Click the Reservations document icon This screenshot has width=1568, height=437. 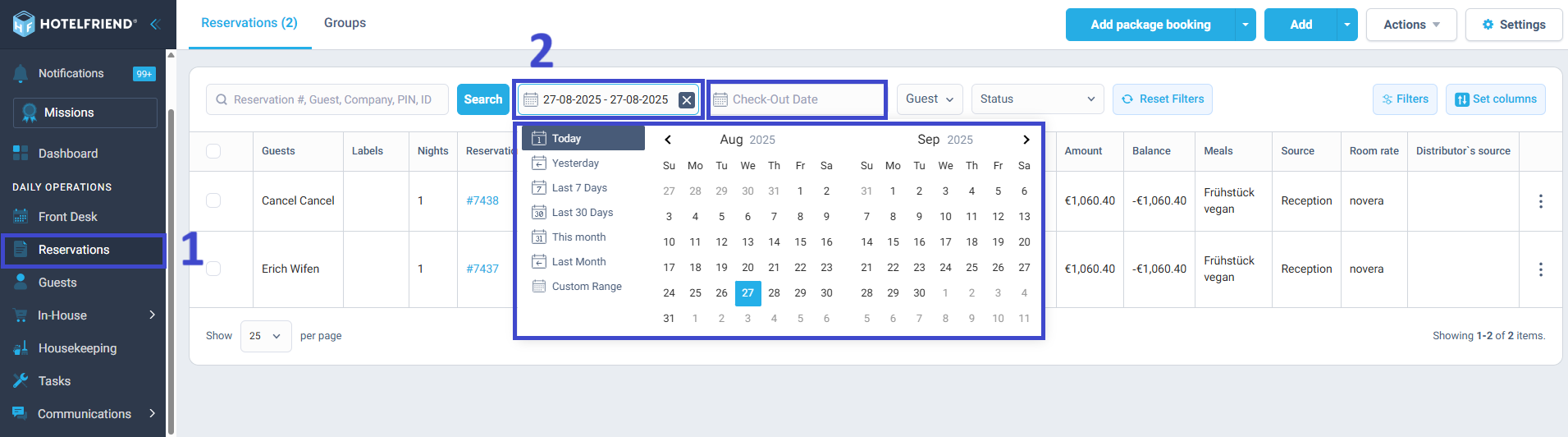point(21,250)
